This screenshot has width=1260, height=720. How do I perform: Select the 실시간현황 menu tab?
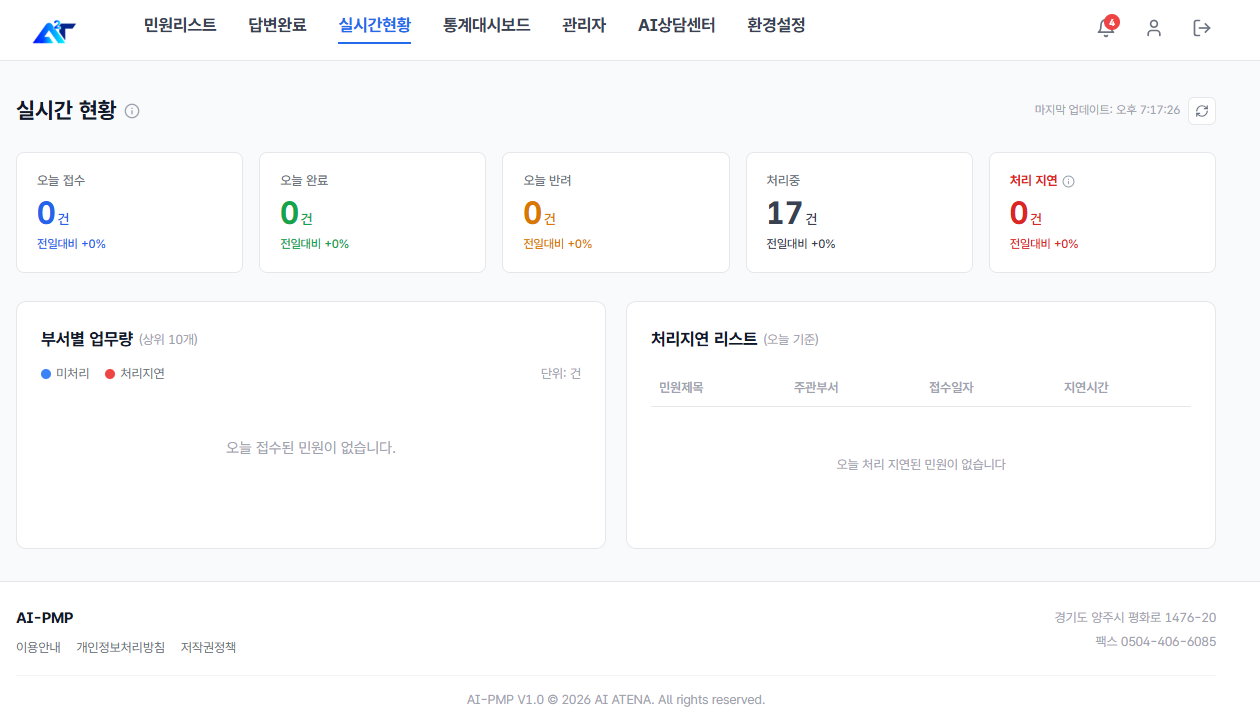(x=375, y=26)
